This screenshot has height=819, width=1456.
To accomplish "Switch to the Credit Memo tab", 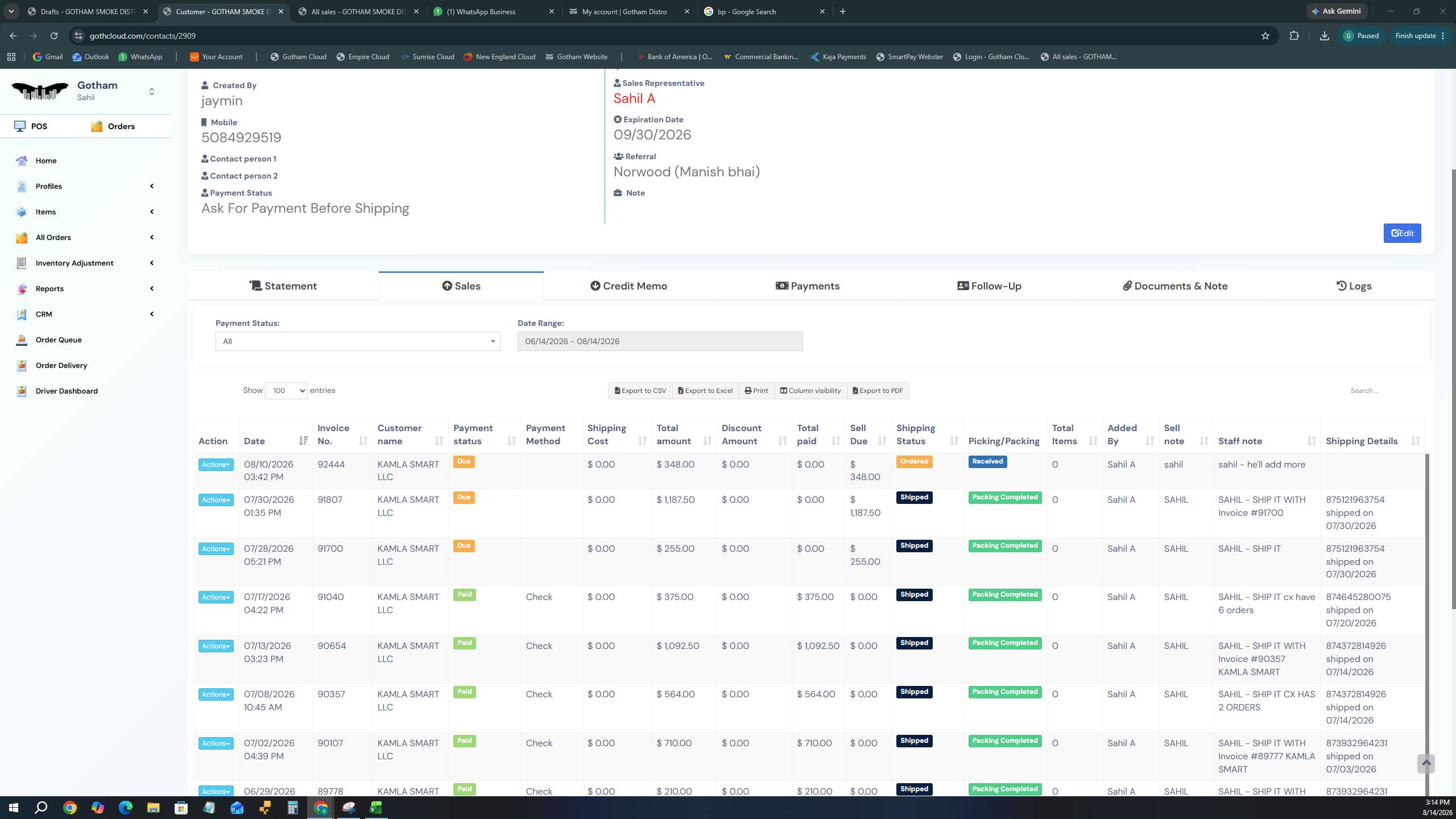I will point(628,286).
